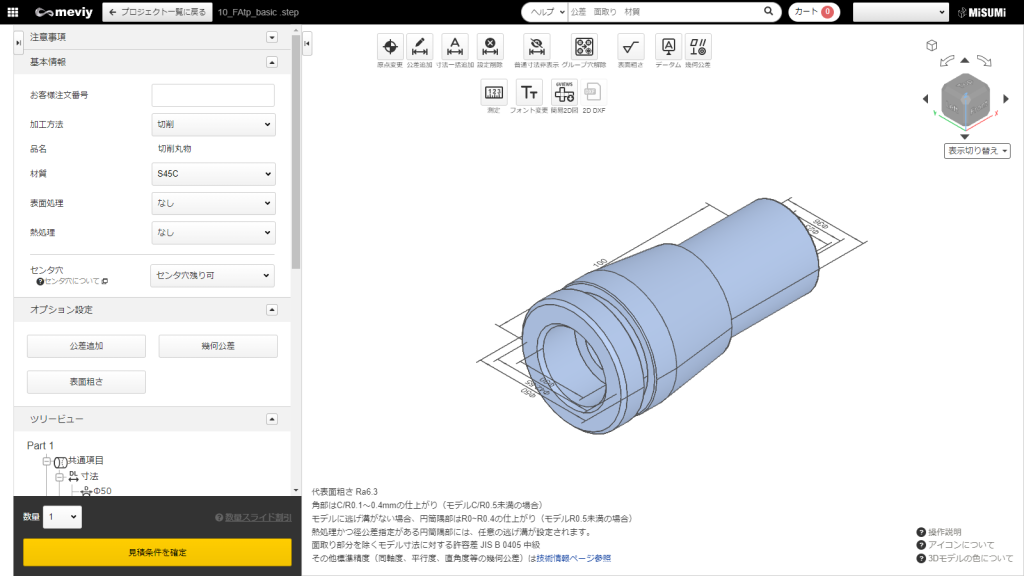Export the model as 2D DXF
The image size is (1024, 576).
(x=595, y=93)
